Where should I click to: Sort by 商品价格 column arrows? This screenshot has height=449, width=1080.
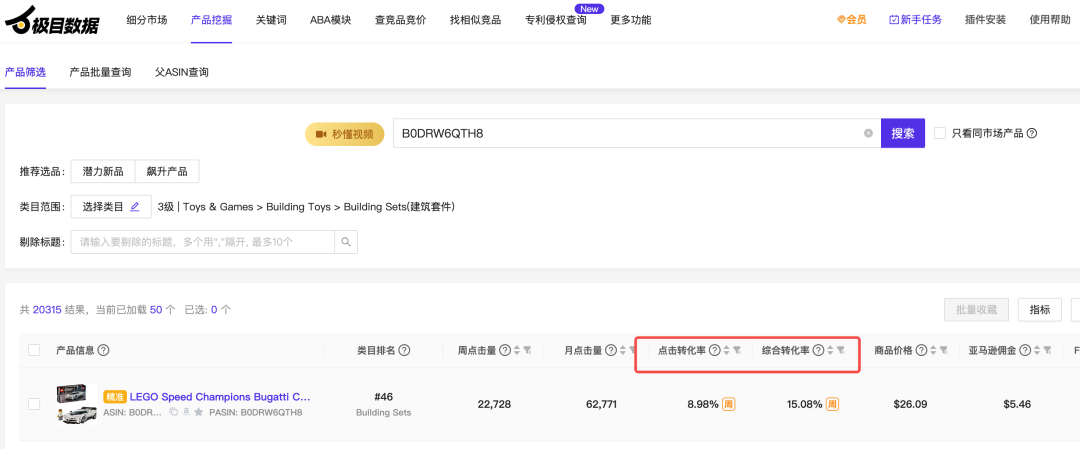coord(933,351)
